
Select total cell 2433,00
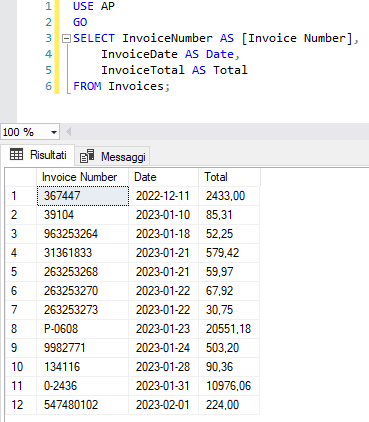229,196
